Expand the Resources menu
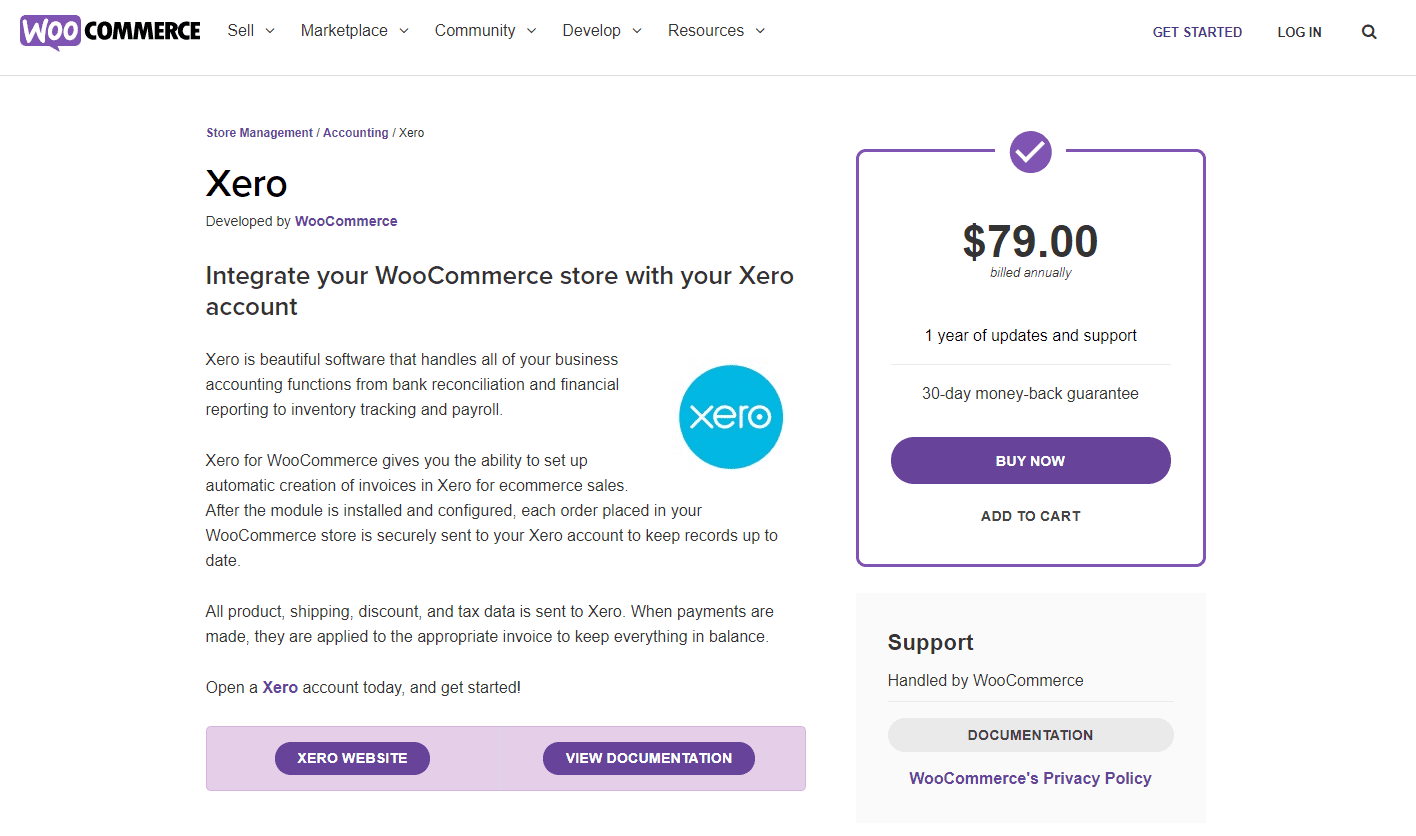1416x836 pixels. (707, 31)
